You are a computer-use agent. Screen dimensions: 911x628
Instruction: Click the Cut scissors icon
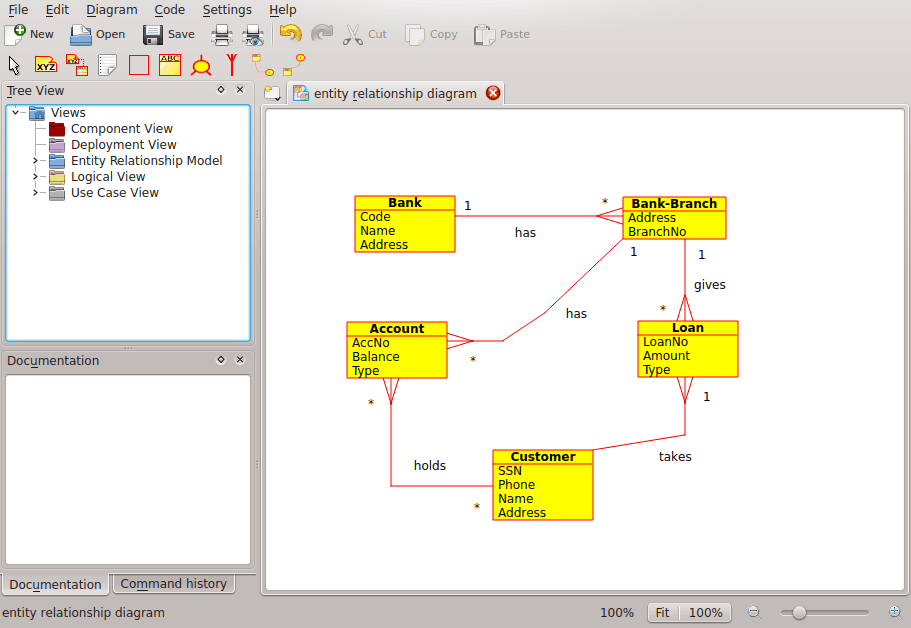pyautogui.click(x=353, y=34)
